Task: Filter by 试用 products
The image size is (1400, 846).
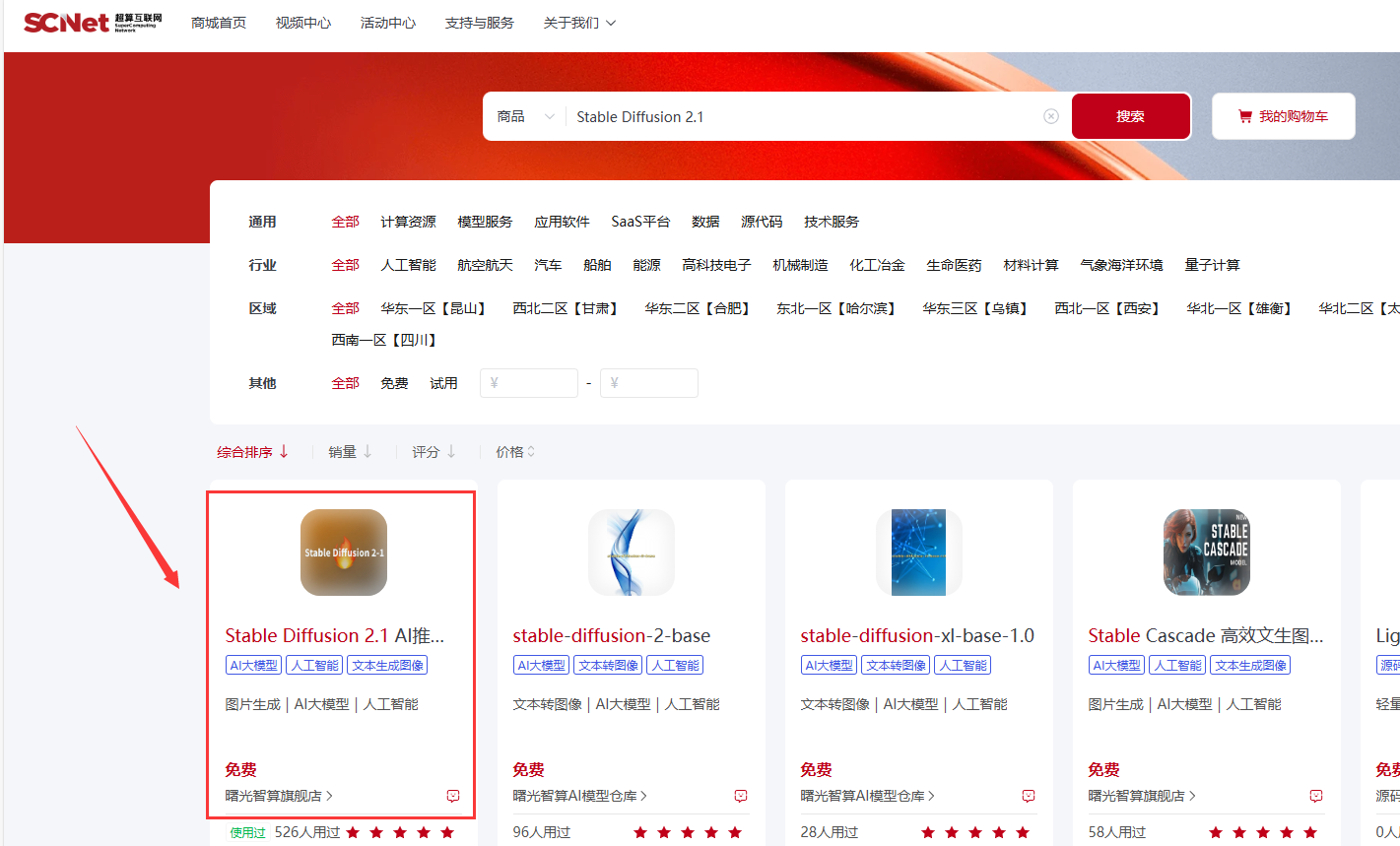Action: click(443, 383)
